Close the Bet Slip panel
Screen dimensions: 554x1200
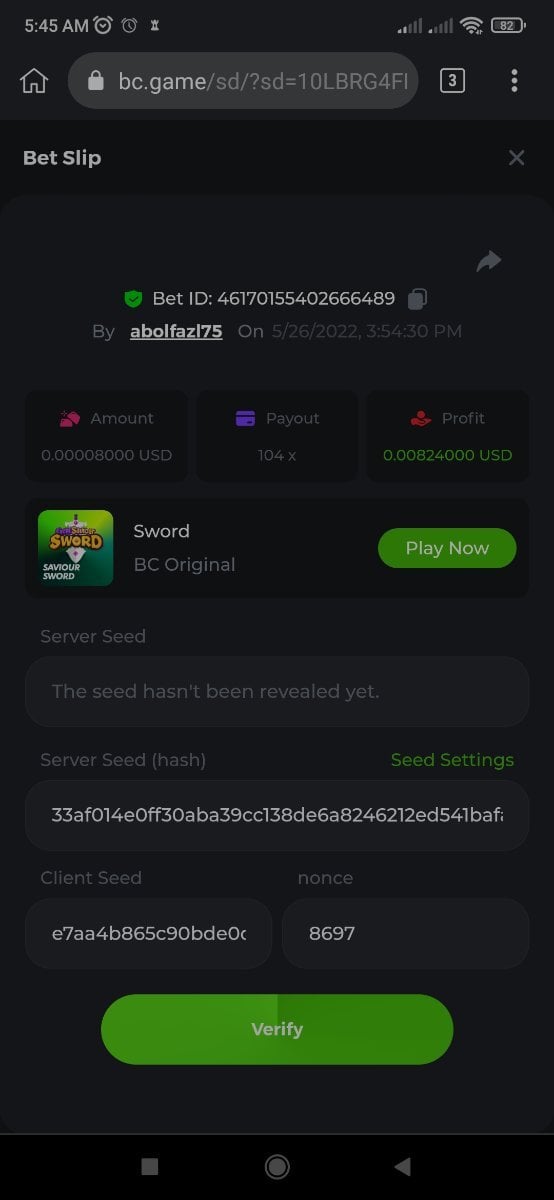click(x=516, y=158)
